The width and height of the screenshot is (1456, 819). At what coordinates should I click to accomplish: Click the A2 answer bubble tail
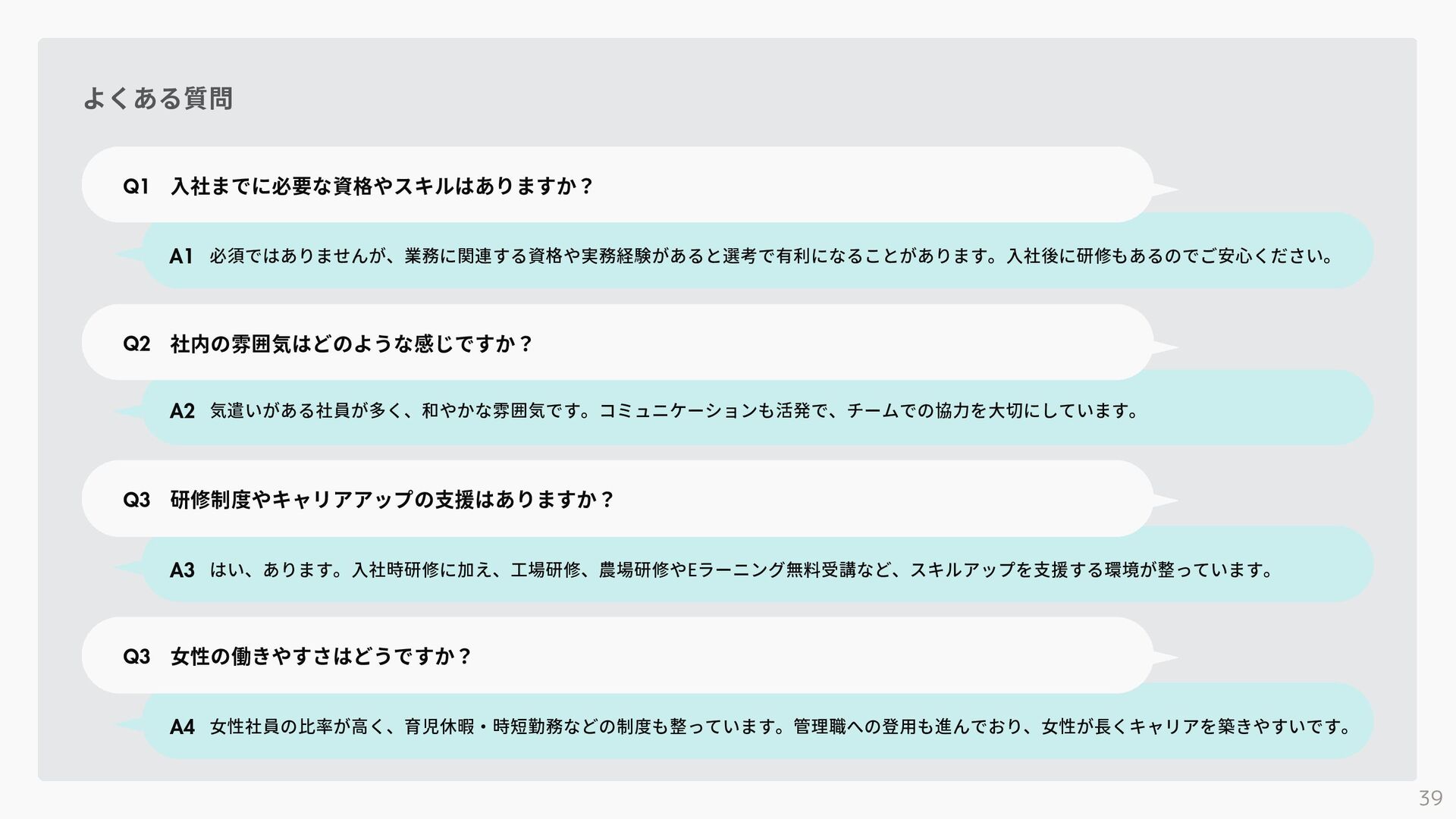(129, 412)
